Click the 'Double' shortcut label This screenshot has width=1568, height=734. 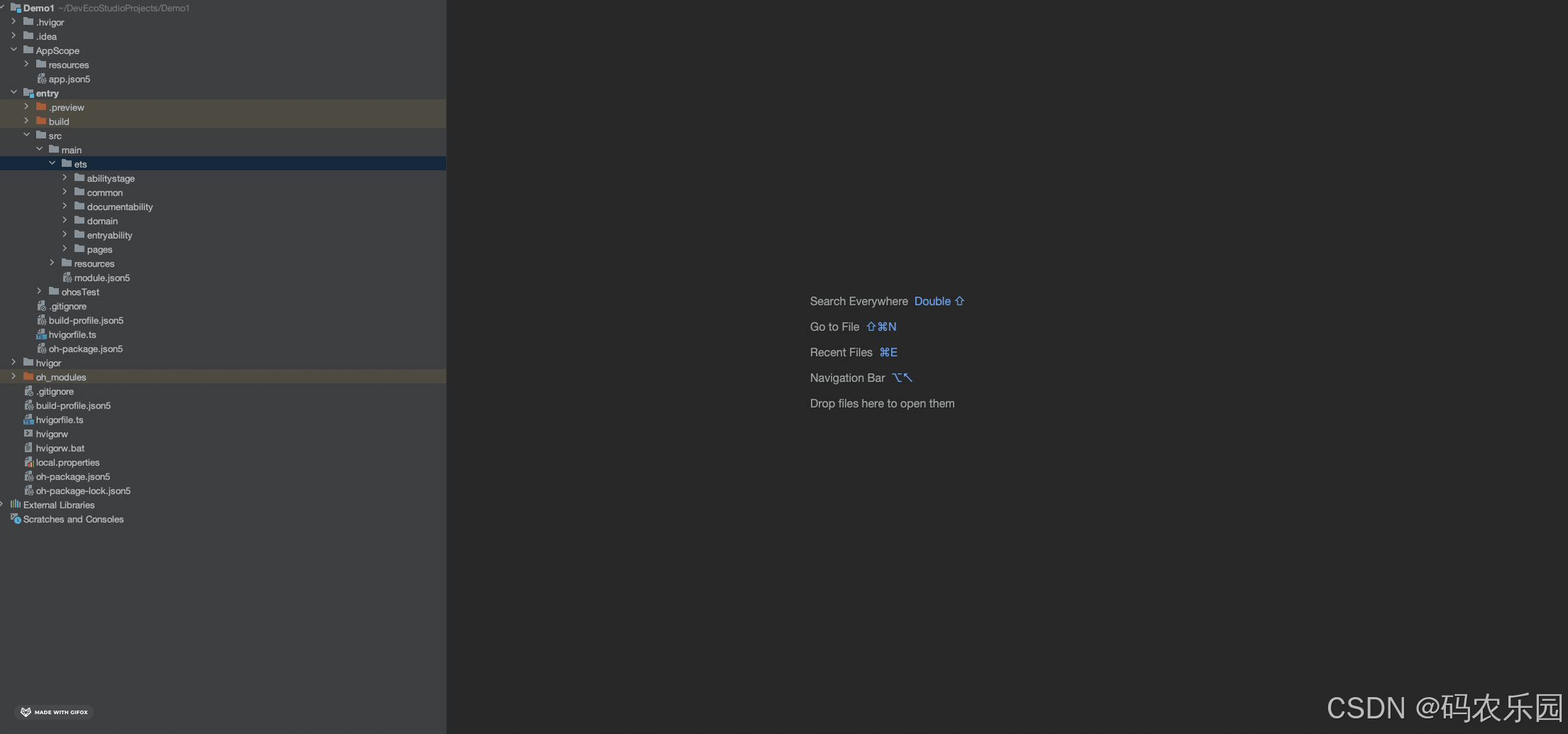pos(932,301)
